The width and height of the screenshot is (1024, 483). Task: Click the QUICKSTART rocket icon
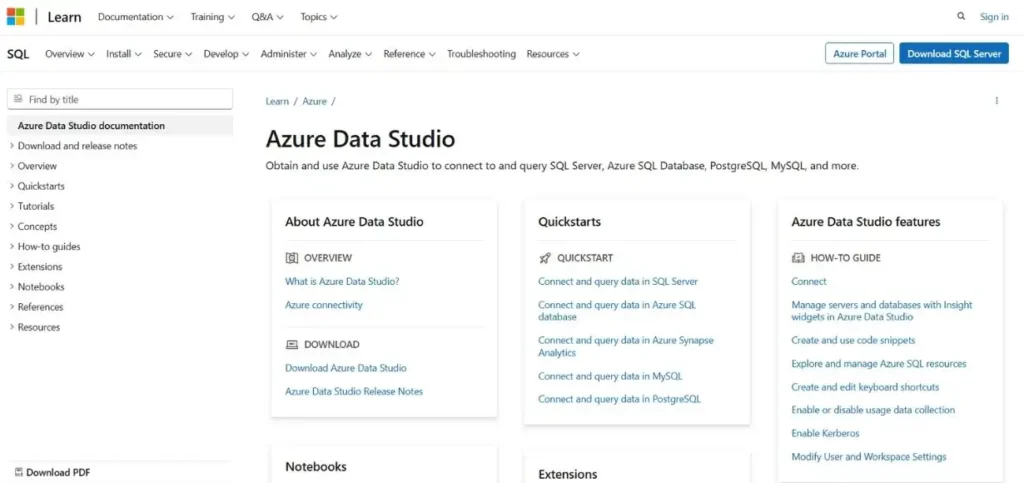545,258
